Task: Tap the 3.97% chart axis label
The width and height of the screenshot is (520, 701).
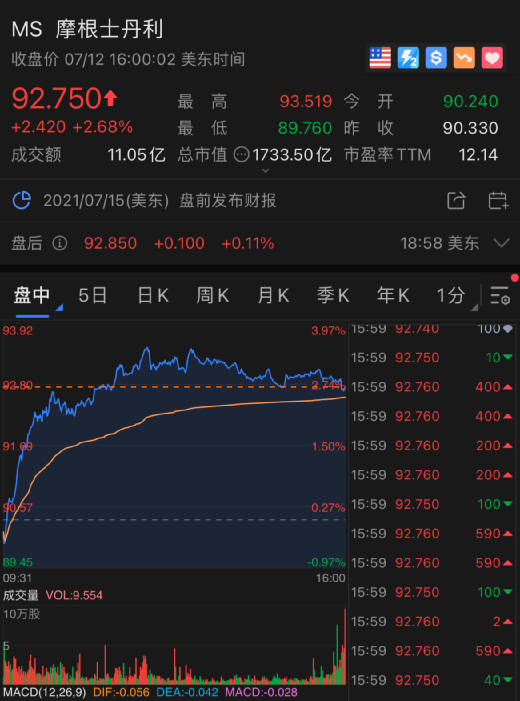Action: pos(328,331)
